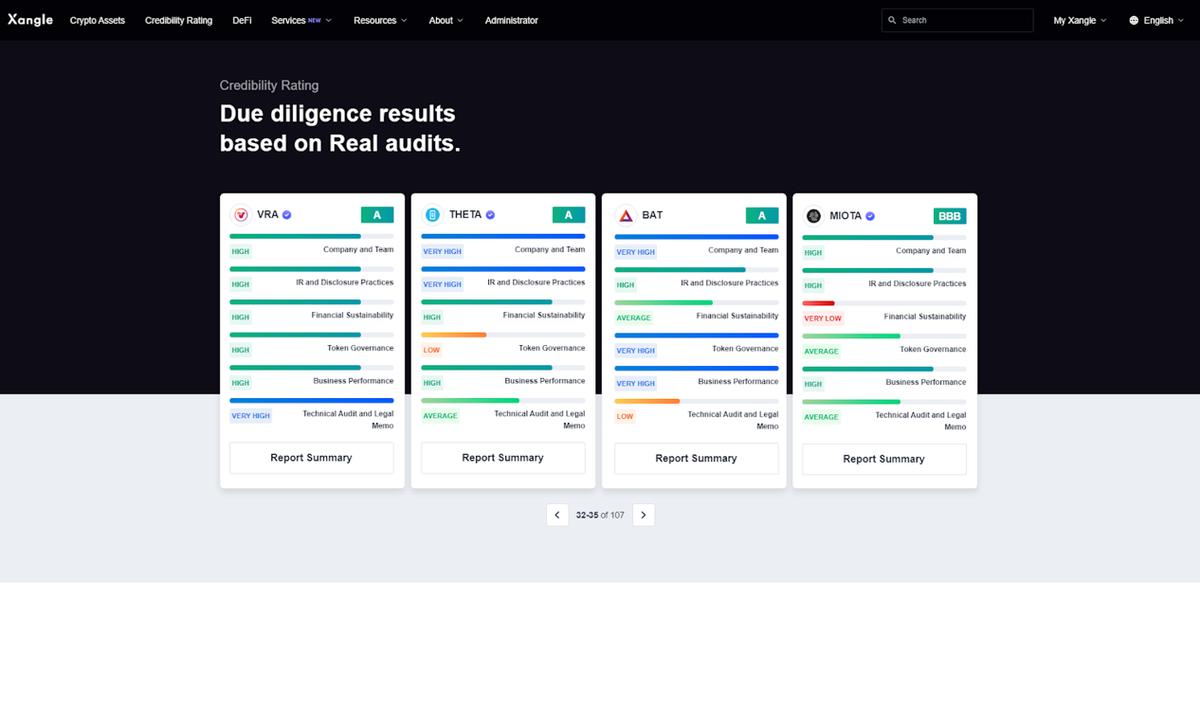Click the MIOTA coin icon
The image size is (1200, 726).
pos(814,216)
